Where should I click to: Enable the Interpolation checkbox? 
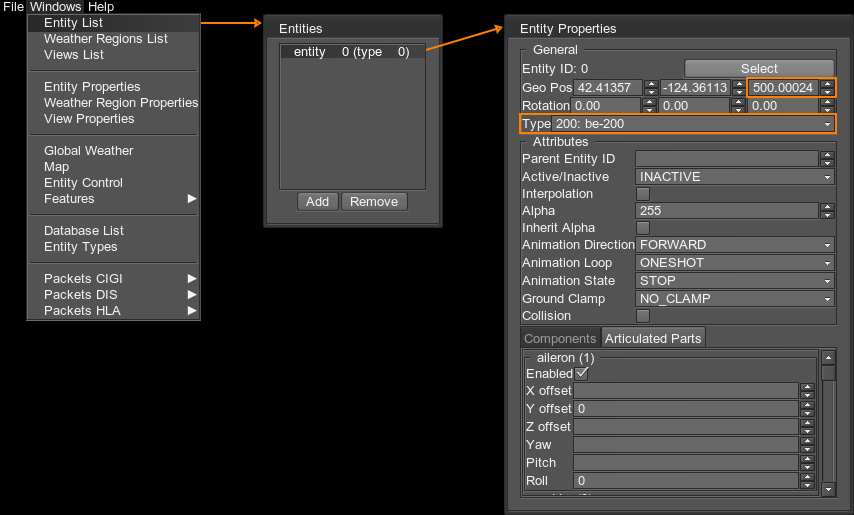643,194
